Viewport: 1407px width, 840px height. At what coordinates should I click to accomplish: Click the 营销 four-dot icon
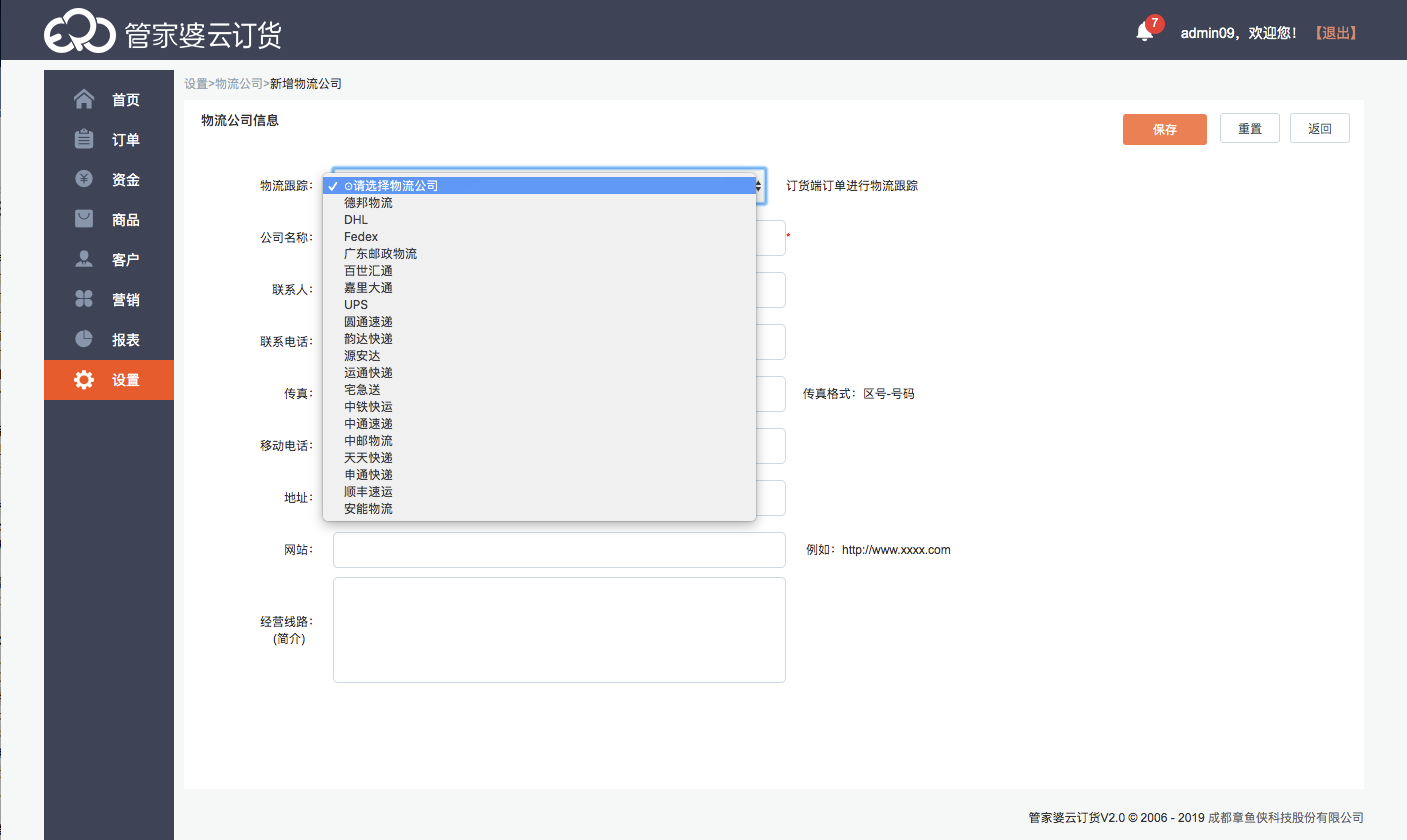click(85, 299)
